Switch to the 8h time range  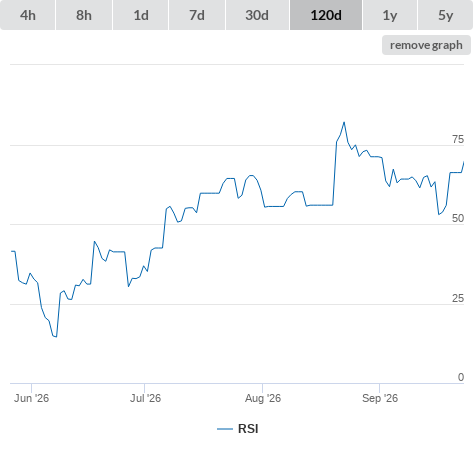click(x=84, y=15)
